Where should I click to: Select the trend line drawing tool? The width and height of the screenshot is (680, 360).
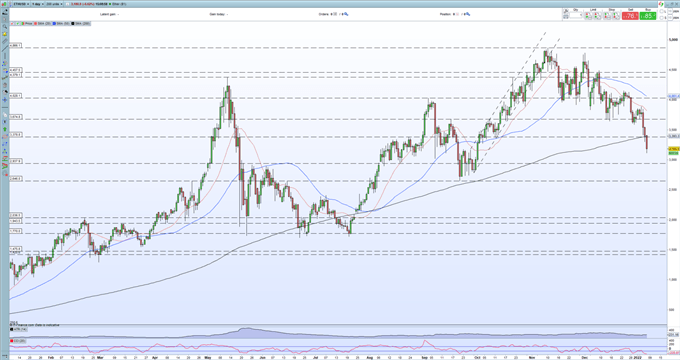click(5, 48)
